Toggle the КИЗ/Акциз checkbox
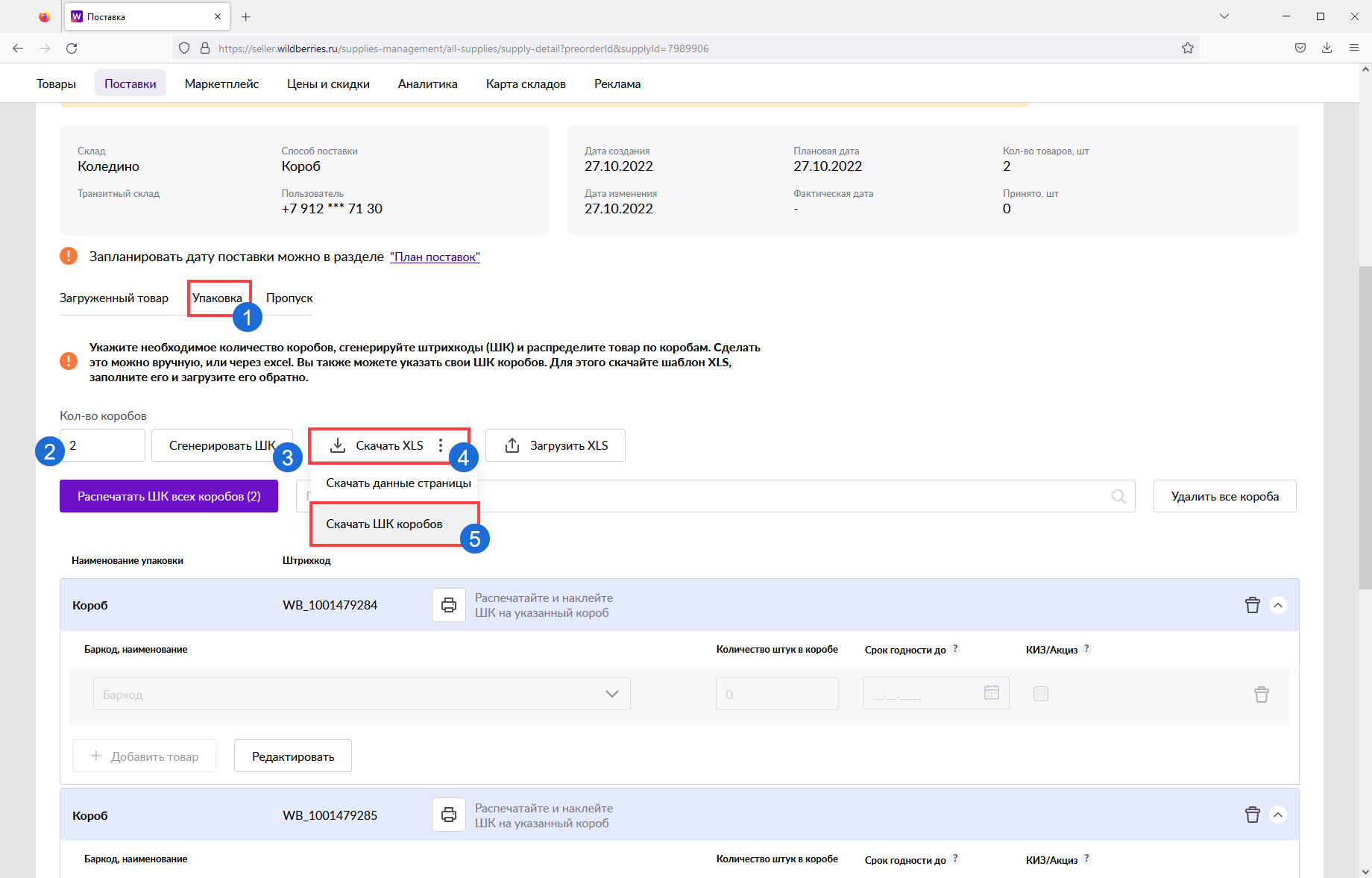 pos(1040,694)
